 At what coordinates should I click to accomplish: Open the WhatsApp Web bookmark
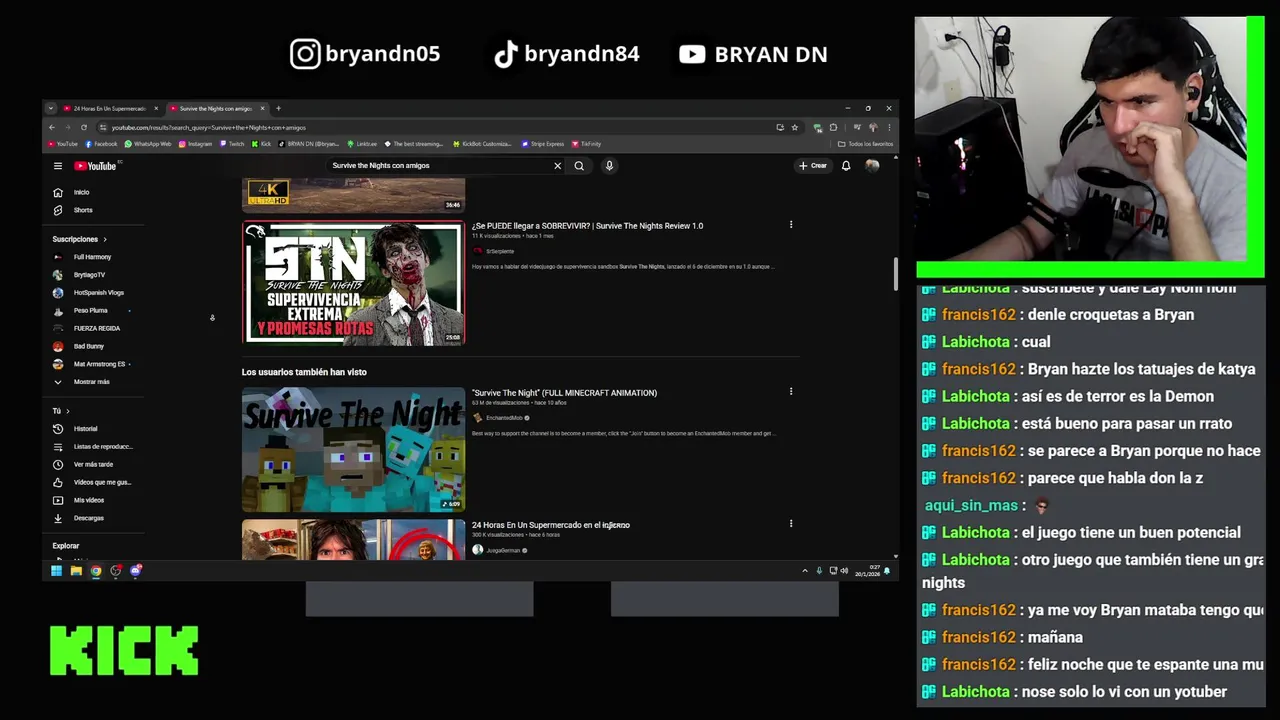pos(148,144)
